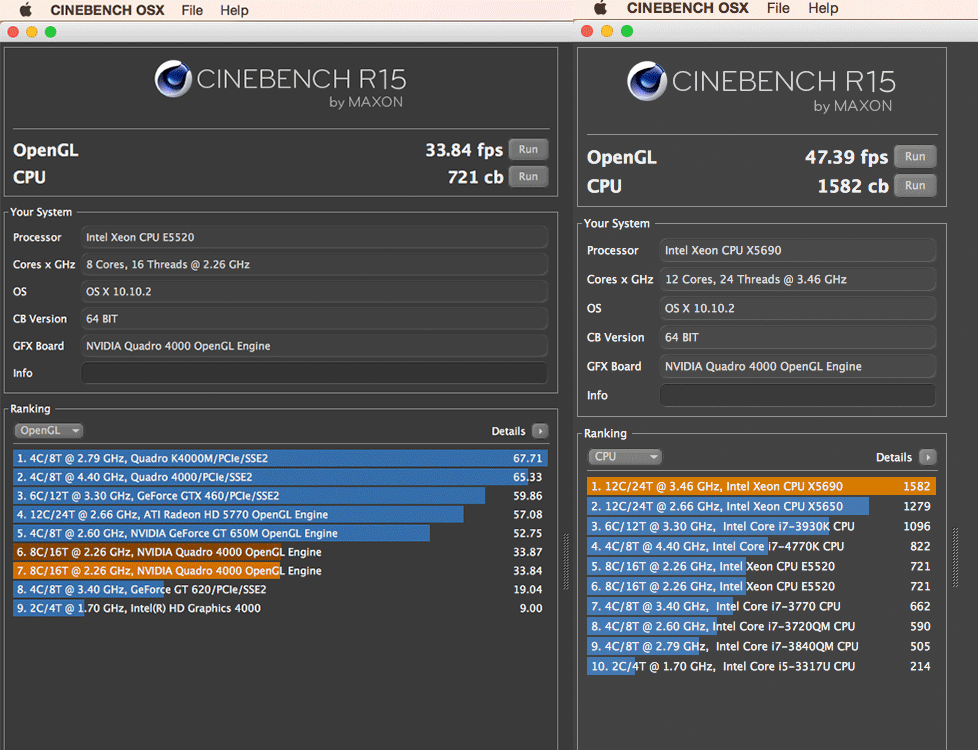The image size is (978, 750).
Task: Open CINEBENCH OSX menu in right window
Action: point(687,8)
